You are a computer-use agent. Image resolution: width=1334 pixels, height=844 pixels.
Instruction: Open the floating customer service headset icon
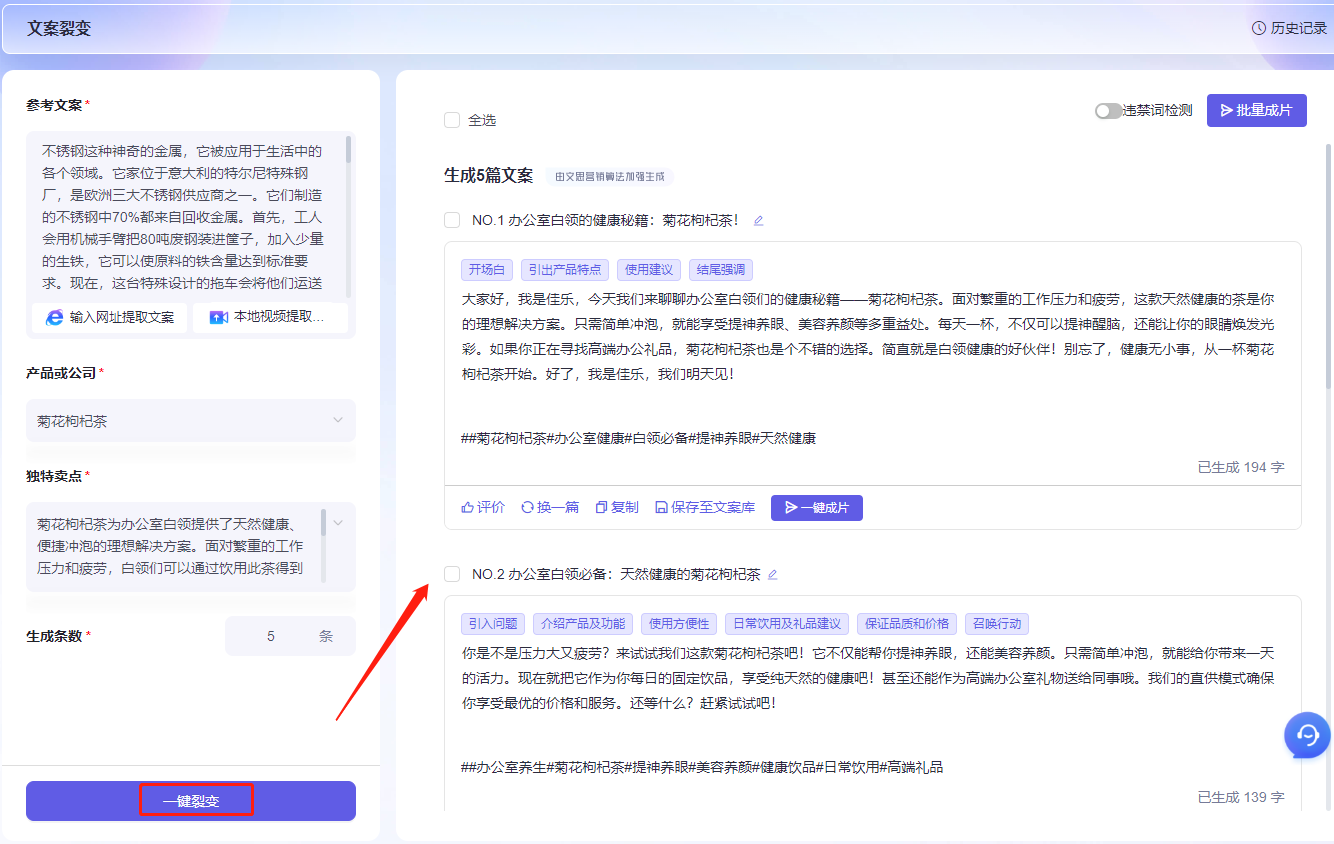coord(1307,735)
